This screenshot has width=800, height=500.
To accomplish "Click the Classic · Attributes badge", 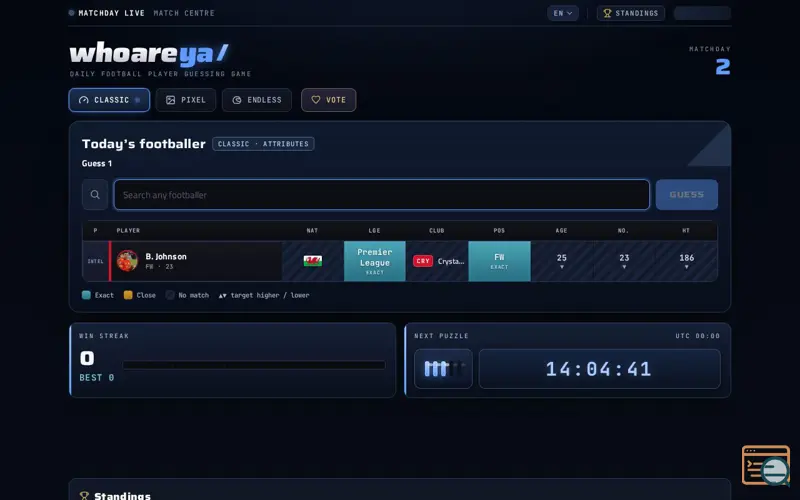I will (x=263, y=144).
